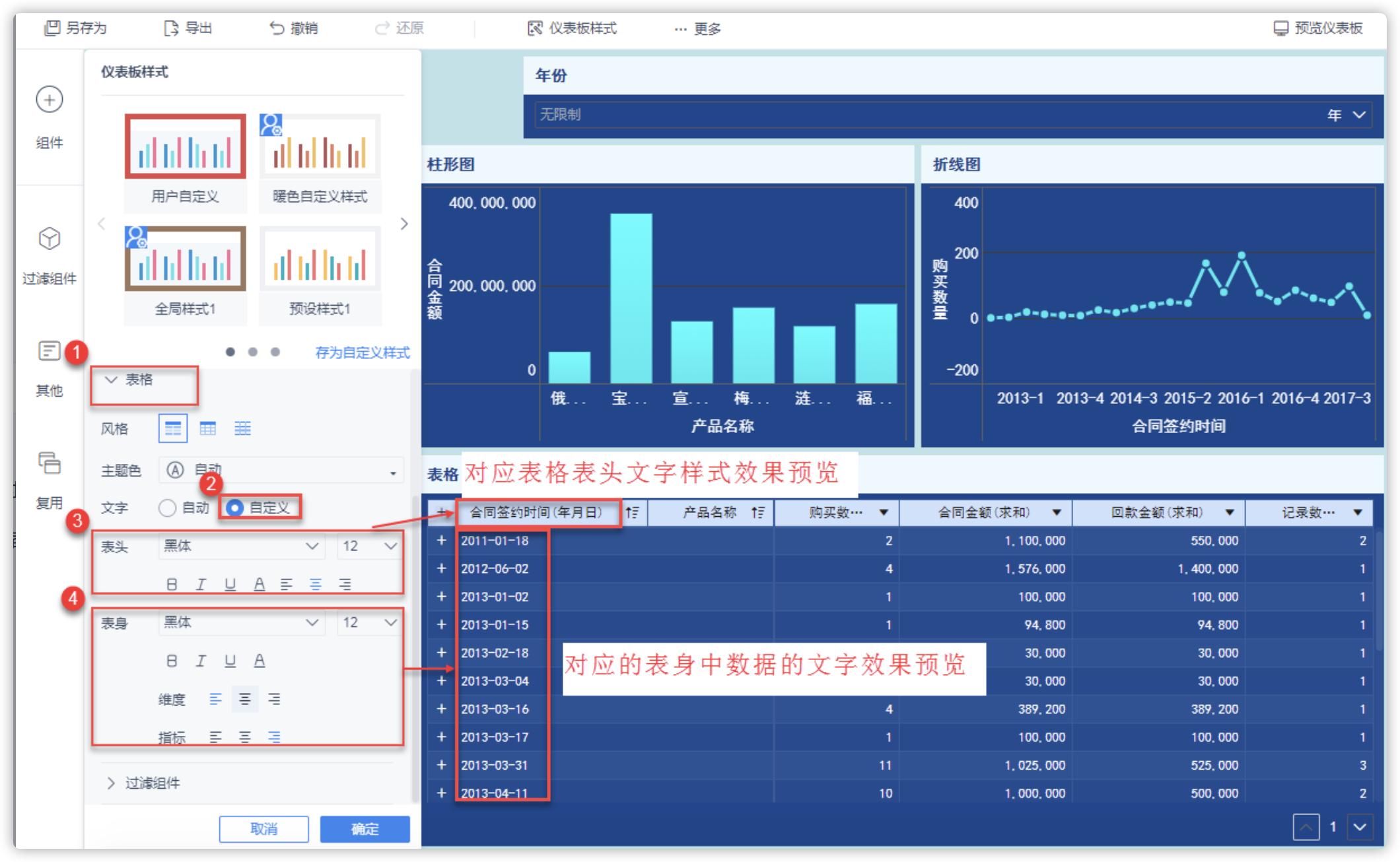
Task: Toggle italic for table header text
Action: tap(201, 584)
